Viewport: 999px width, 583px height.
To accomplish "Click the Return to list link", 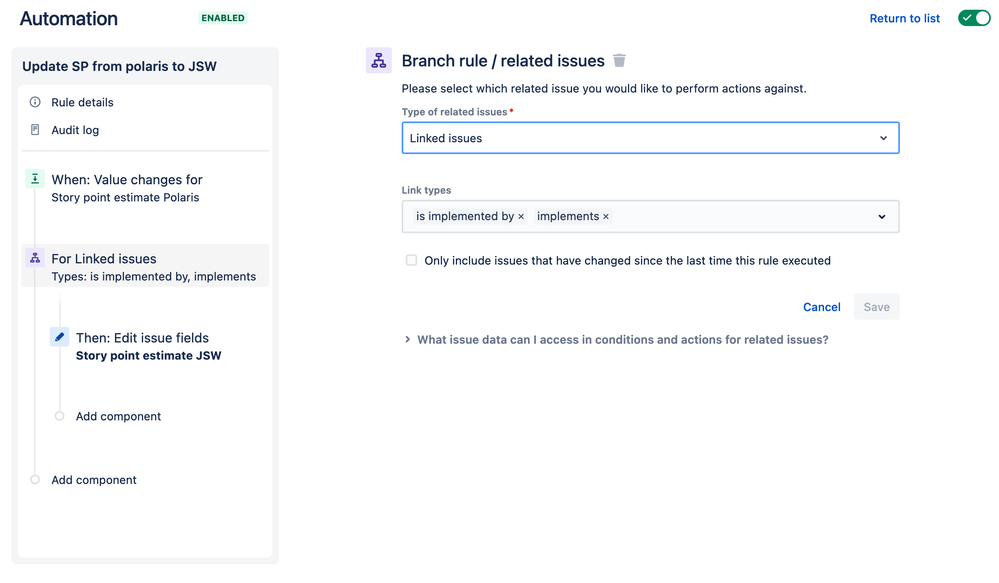I will pyautogui.click(x=905, y=18).
